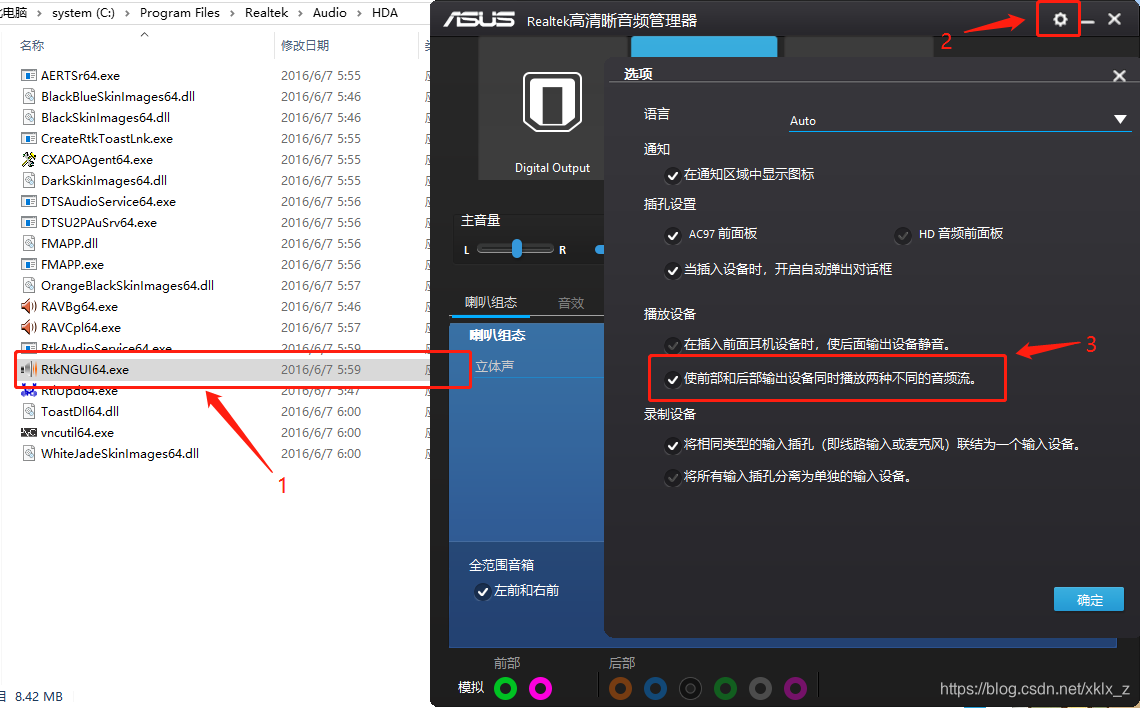The image size is (1140, 708).
Task: Click the RtkNGUI64.exe file icon
Action: pyautogui.click(x=29, y=369)
